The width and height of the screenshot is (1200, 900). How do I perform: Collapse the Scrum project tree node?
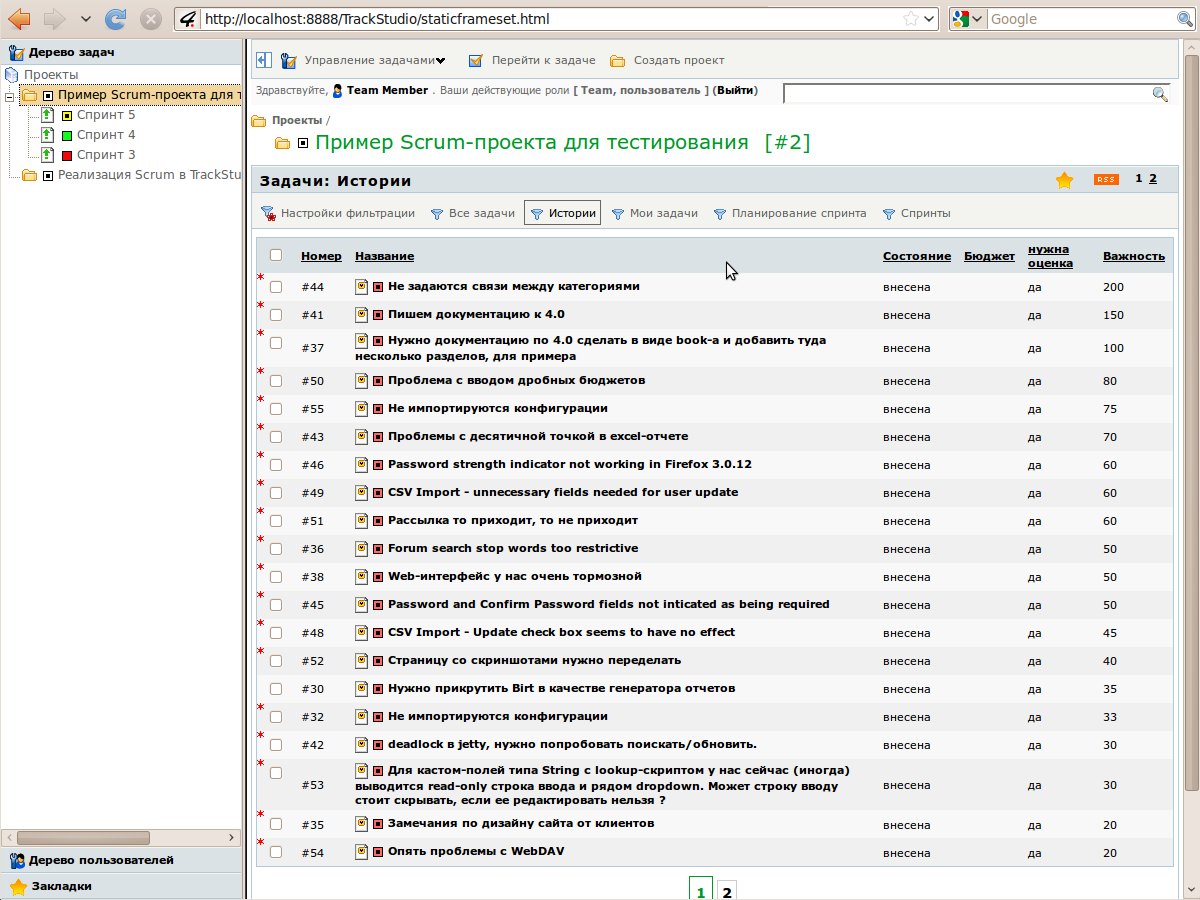9,96
